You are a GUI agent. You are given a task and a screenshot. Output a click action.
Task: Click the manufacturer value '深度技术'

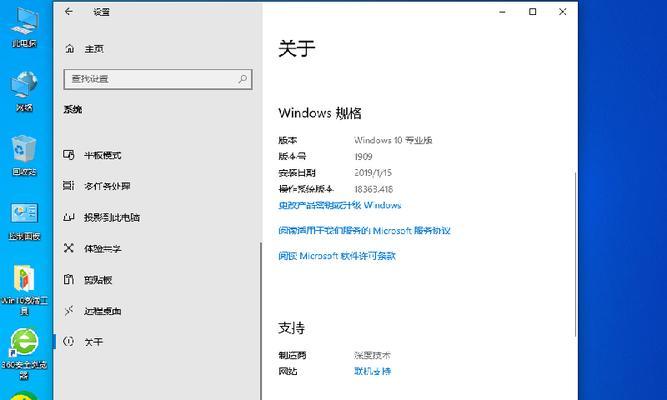tap(372, 355)
